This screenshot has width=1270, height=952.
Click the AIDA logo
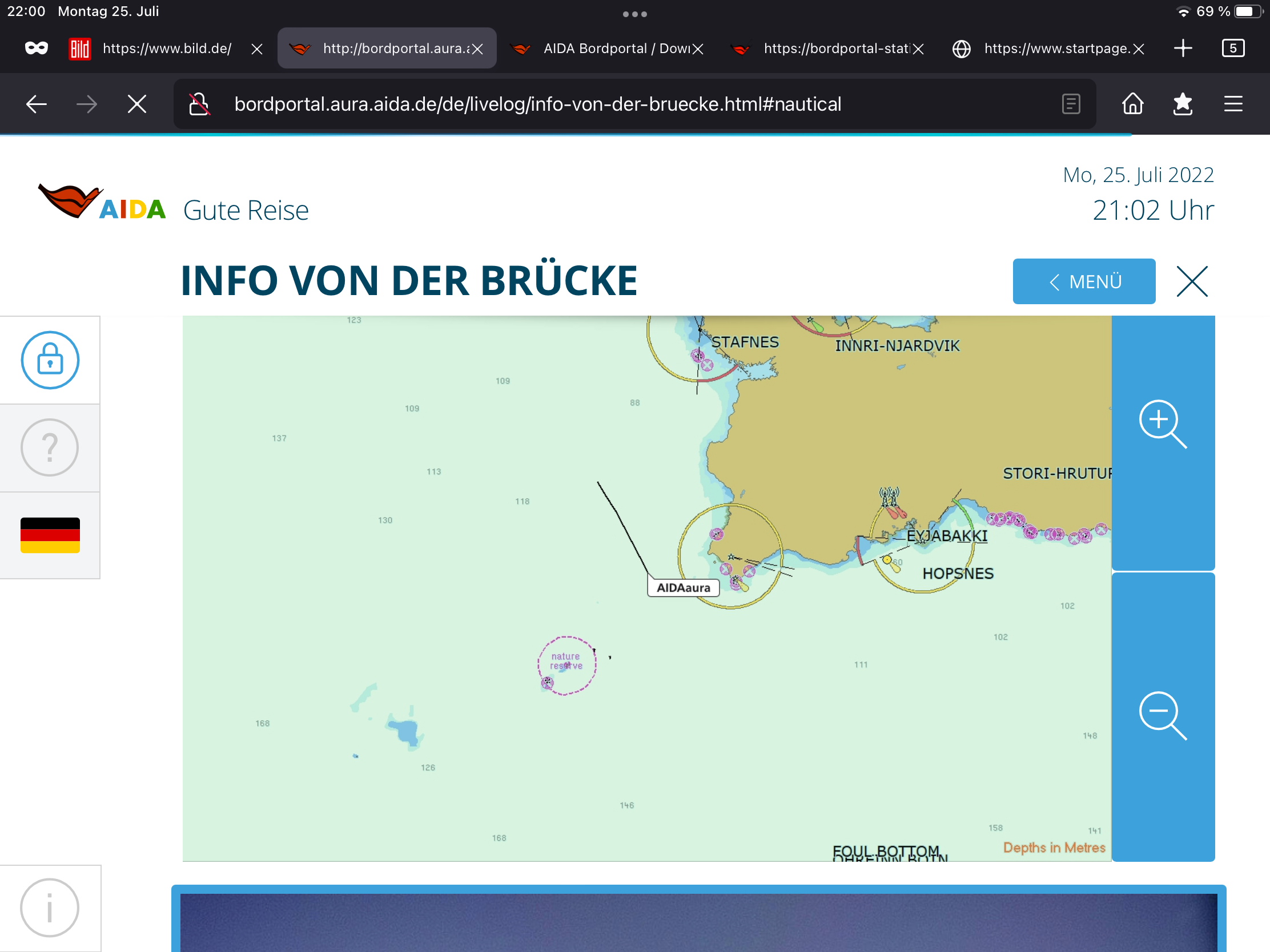tap(102, 202)
